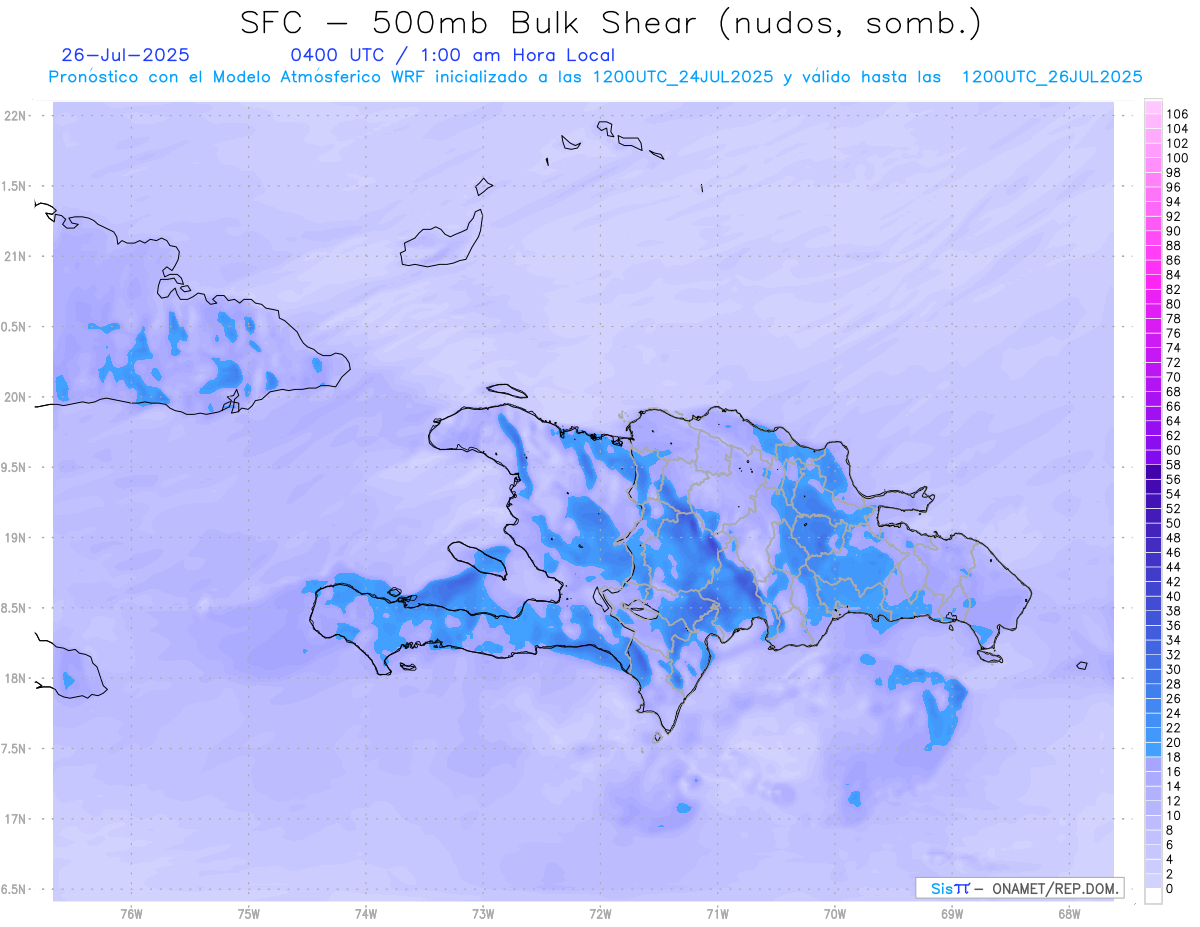Click the "71W" longitude label
Screen dimensions: 1200x927
[717, 913]
